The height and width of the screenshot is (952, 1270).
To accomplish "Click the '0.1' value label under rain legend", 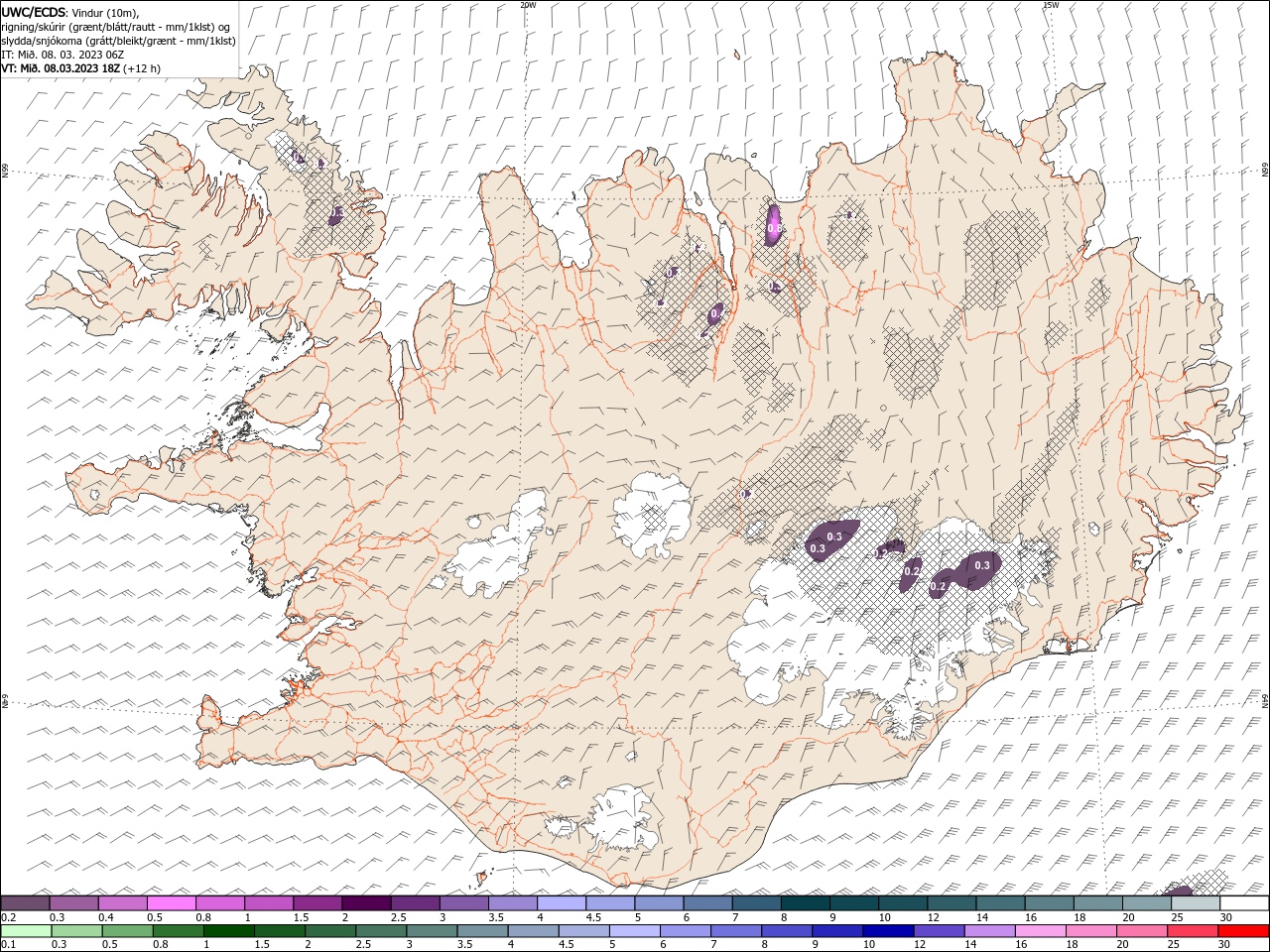I will pyautogui.click(x=9, y=945).
